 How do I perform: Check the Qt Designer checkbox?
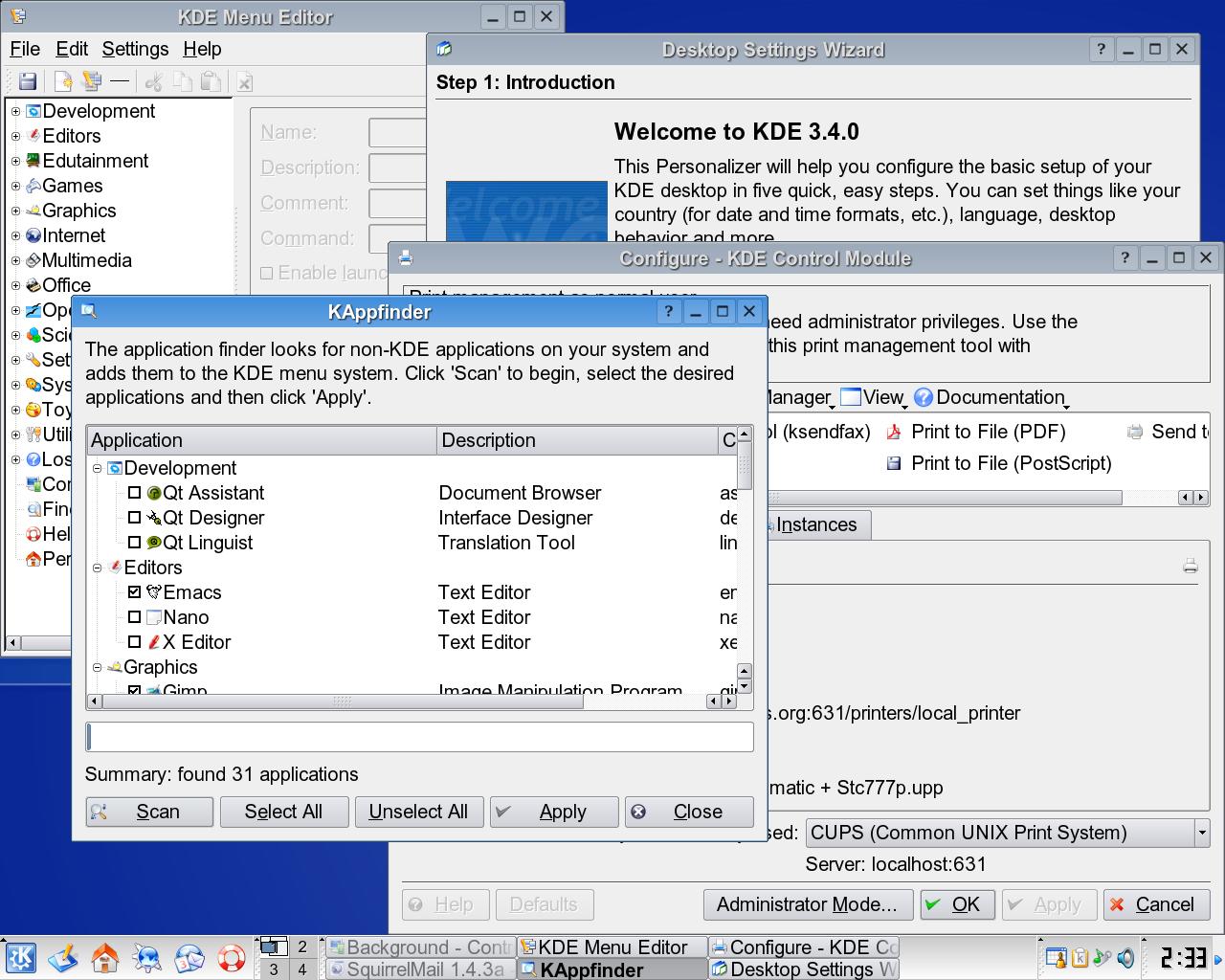pyautogui.click(x=135, y=518)
